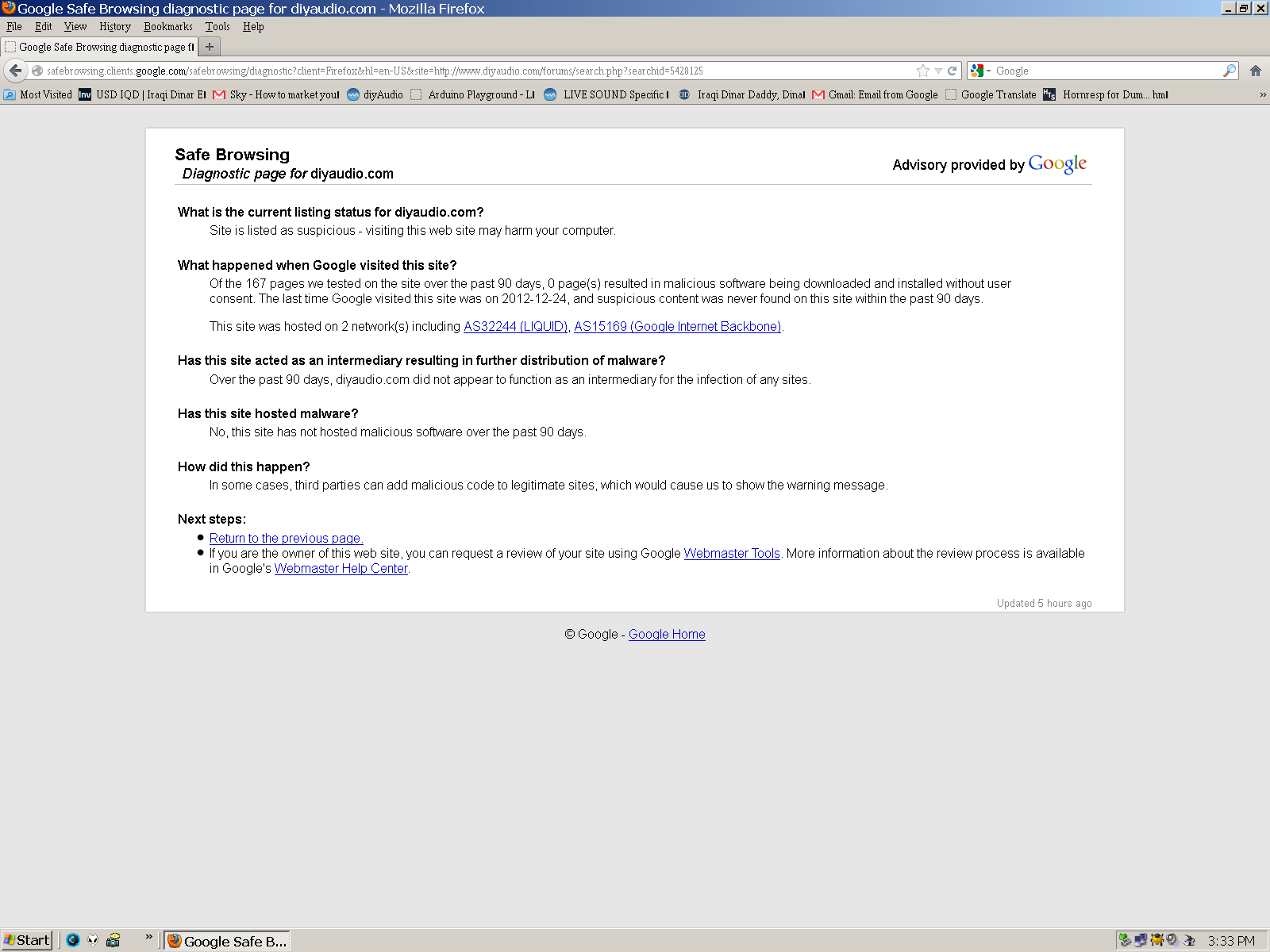Click the Windows Start button

(x=26, y=940)
